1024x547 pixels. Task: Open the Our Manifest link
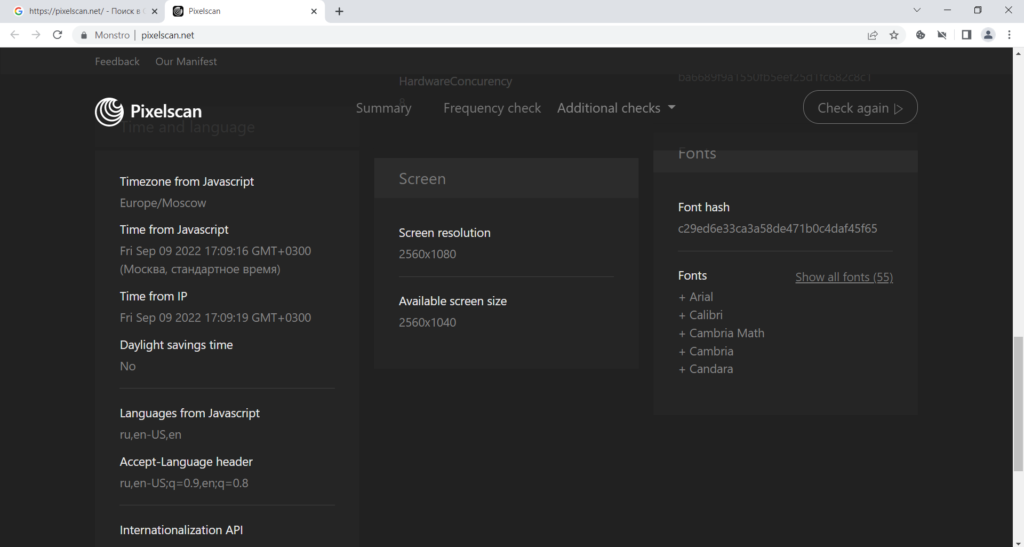click(x=186, y=62)
